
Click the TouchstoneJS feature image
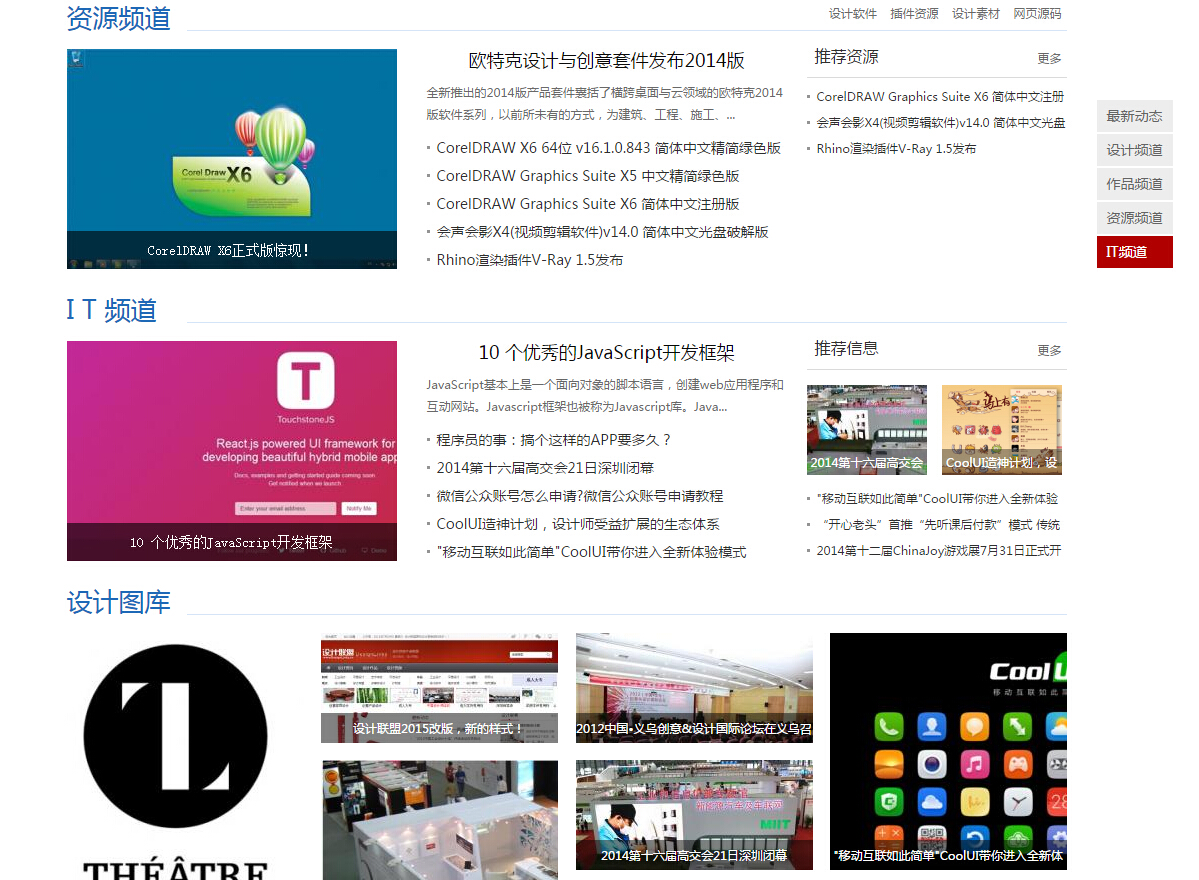pos(232,451)
